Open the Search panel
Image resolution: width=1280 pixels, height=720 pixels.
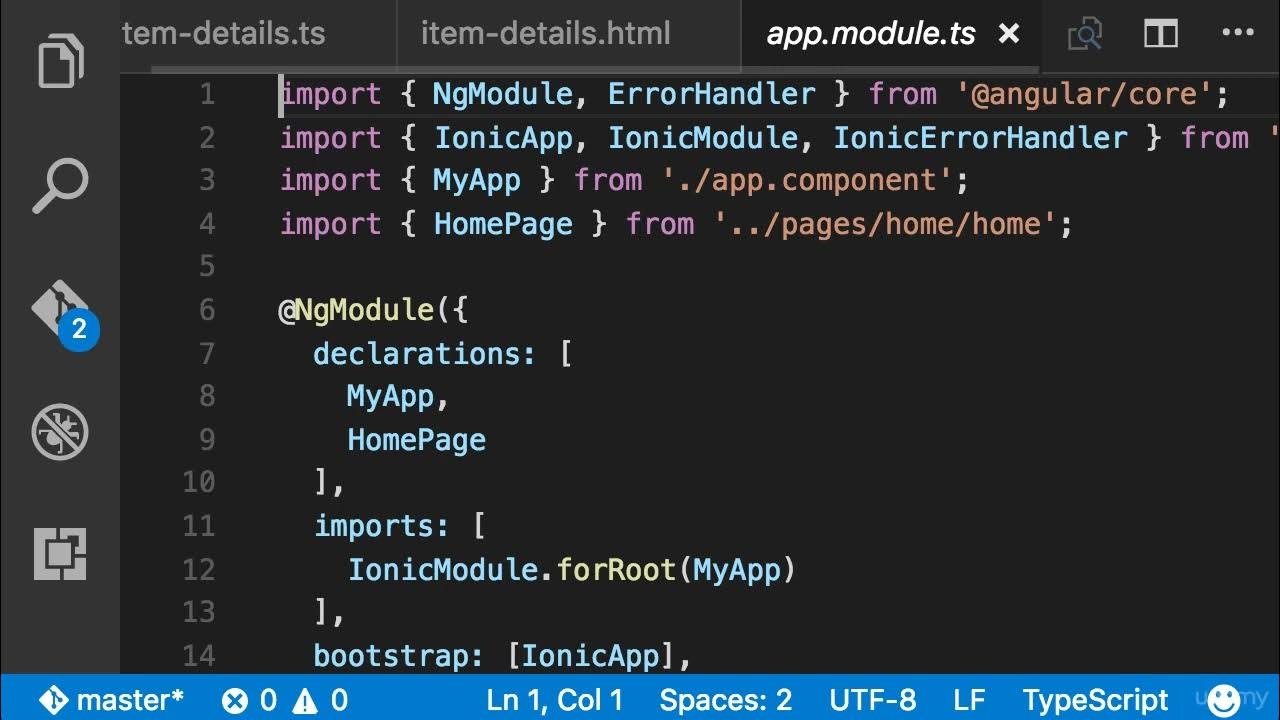pos(61,186)
